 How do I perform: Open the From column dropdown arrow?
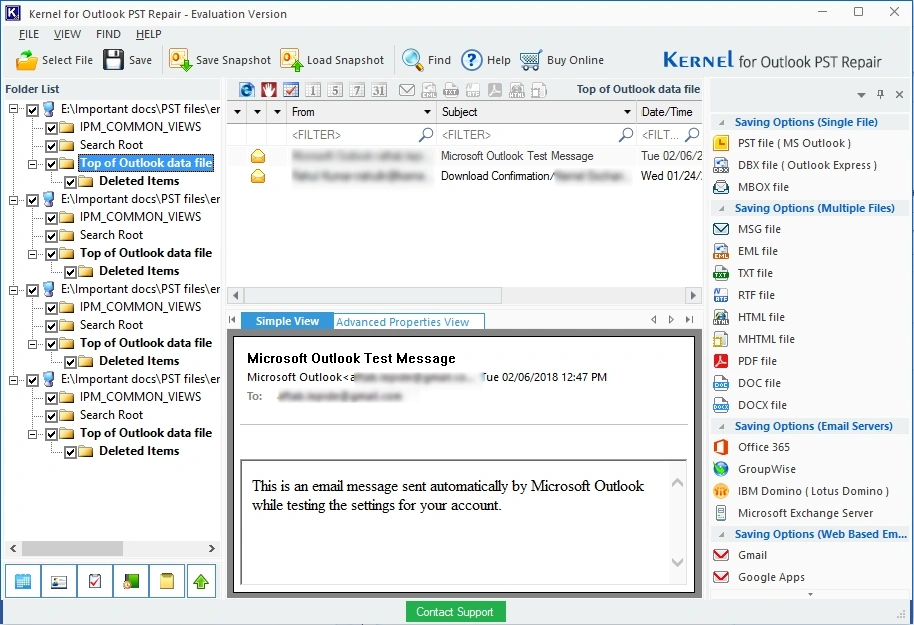tap(427, 112)
